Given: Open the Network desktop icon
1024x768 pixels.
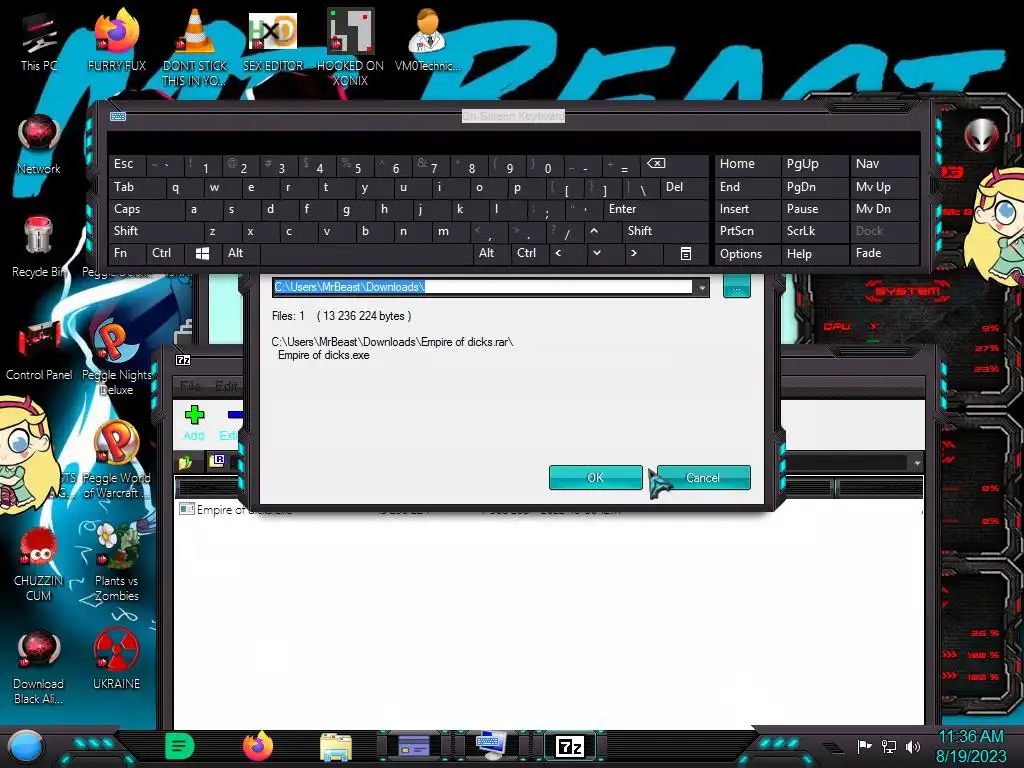Looking at the screenshot, I should [x=39, y=144].
